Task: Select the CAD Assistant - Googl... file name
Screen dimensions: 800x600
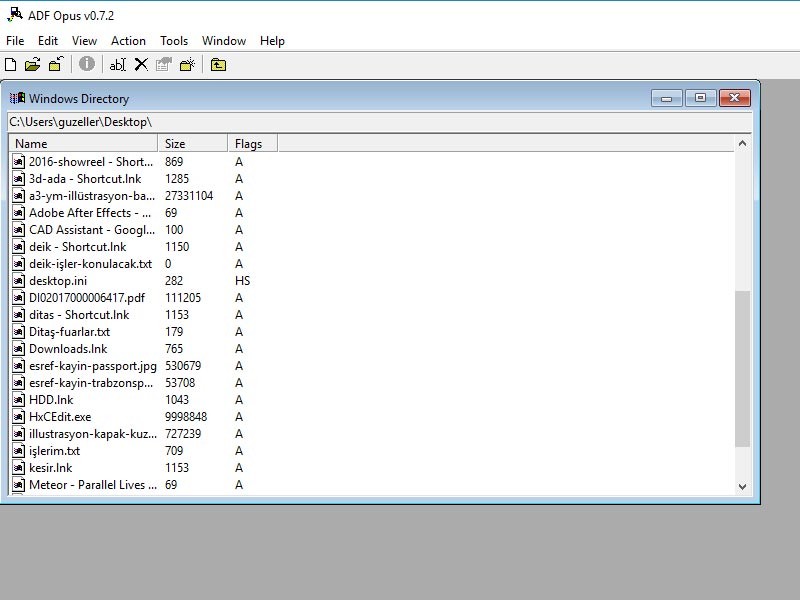Action: click(x=92, y=230)
